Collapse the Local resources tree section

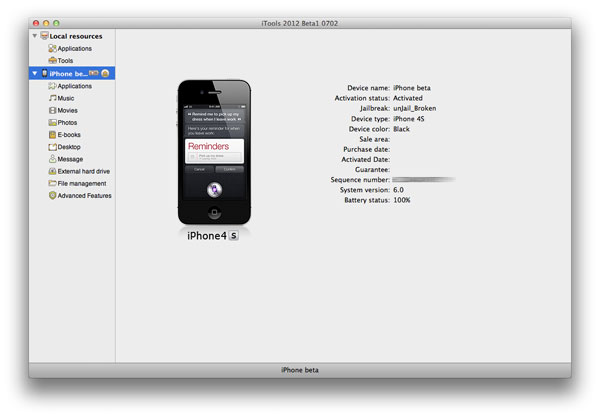click(x=35, y=36)
